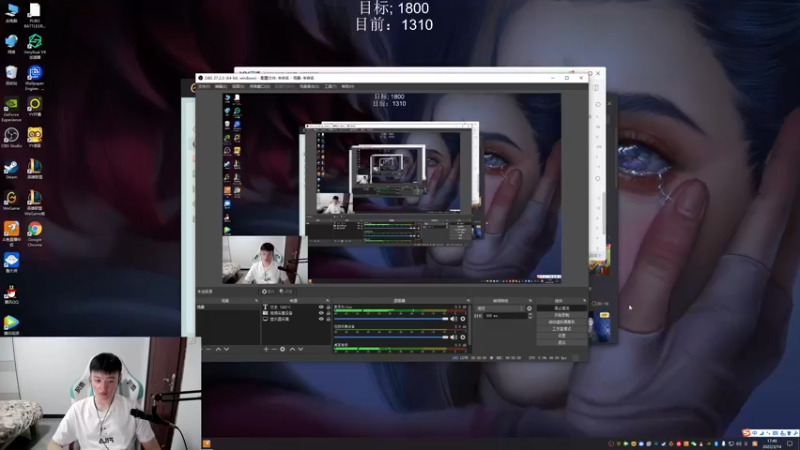The image size is (800, 450).
Task: Click the Windows taskbar clock
Action: [x=772, y=443]
